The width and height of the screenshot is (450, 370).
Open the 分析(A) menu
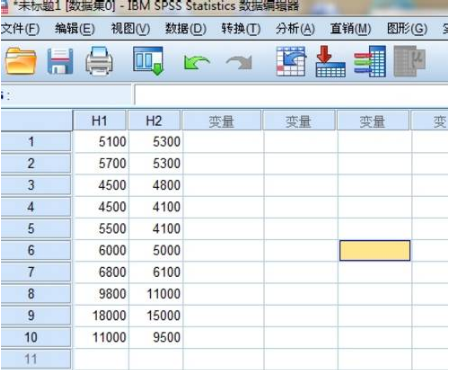coord(295,29)
